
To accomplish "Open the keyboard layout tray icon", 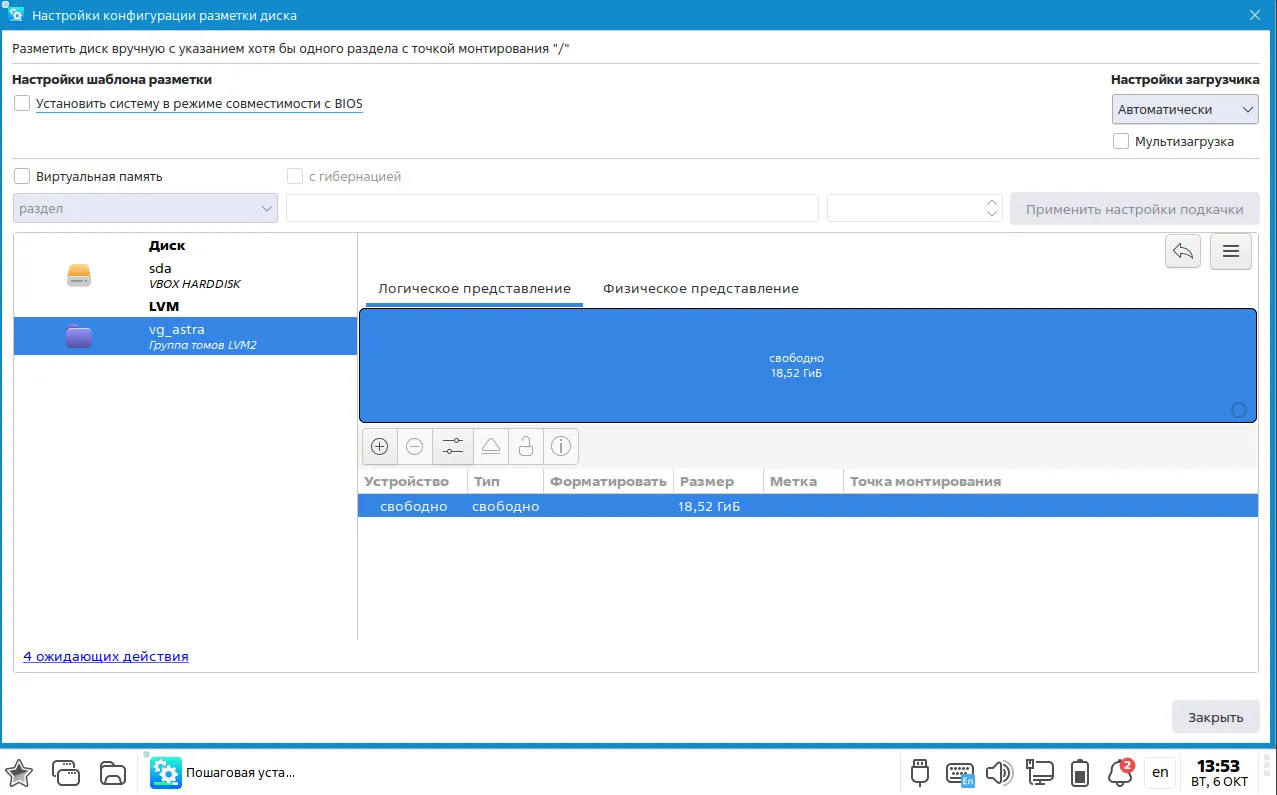I will click(960, 772).
